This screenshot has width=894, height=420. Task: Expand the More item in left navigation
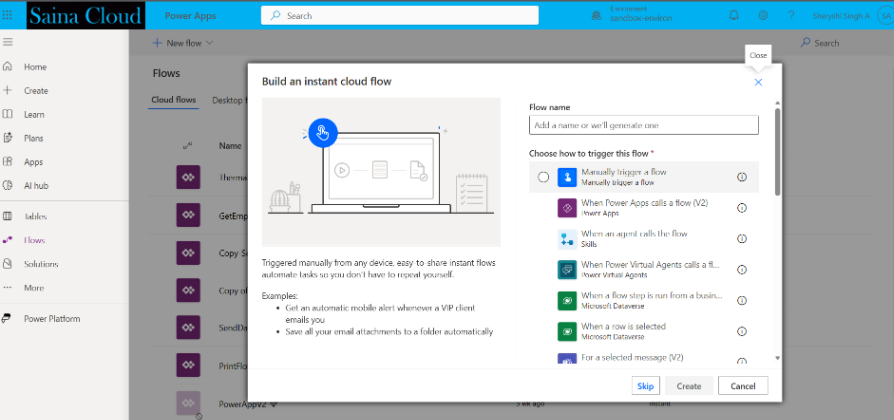34,288
